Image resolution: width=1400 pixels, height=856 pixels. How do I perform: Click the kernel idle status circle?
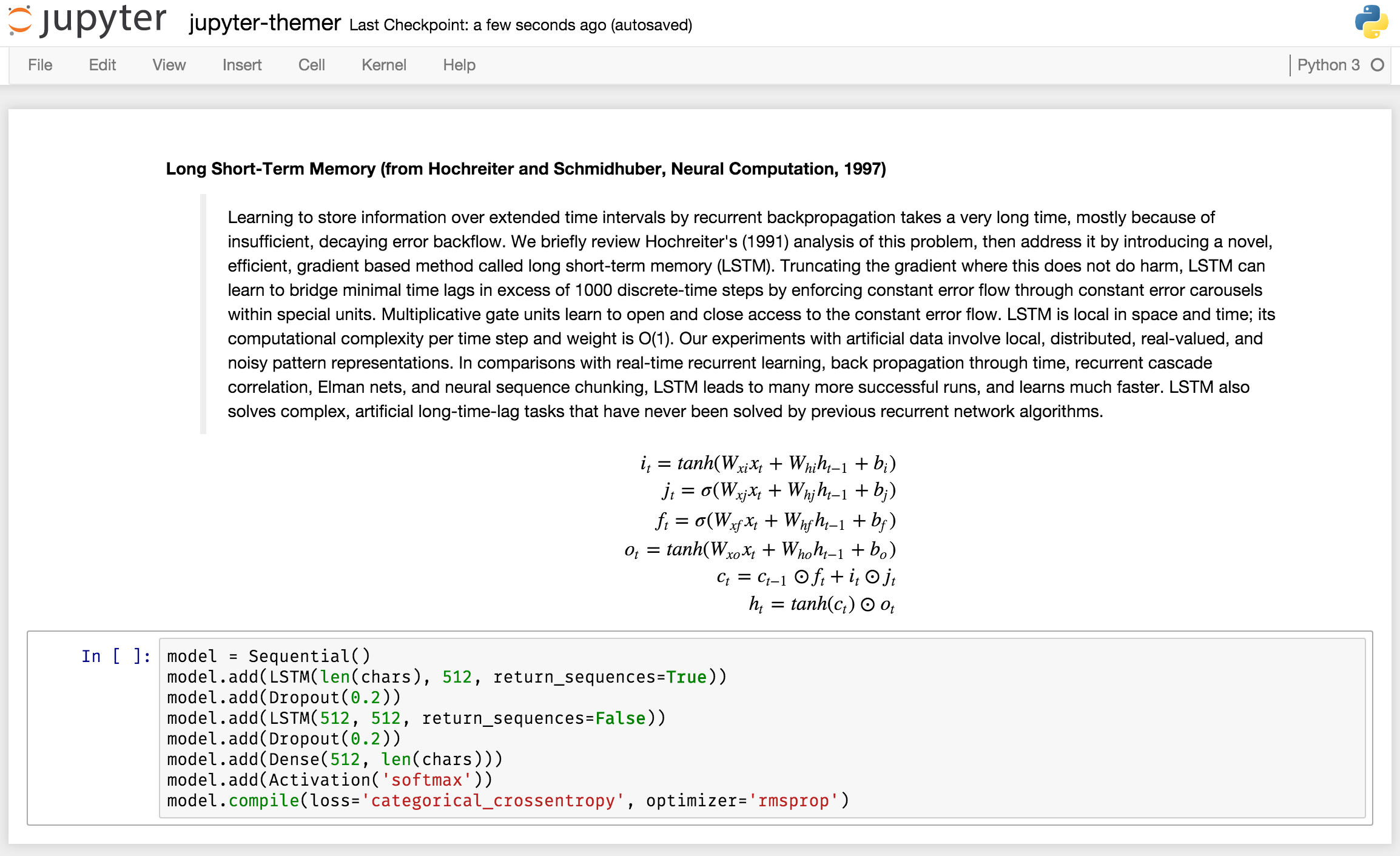click(1378, 65)
